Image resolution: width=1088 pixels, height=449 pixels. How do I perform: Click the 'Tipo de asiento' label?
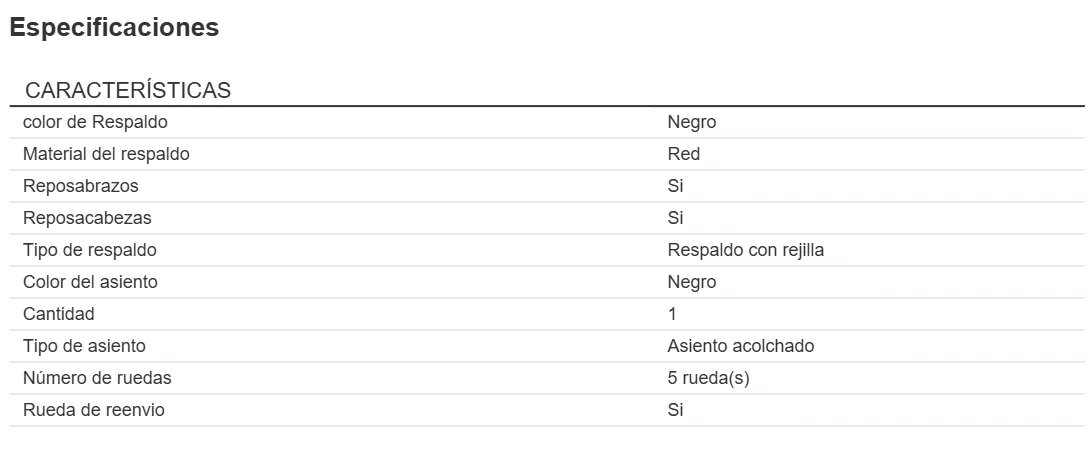pyautogui.click(x=85, y=346)
